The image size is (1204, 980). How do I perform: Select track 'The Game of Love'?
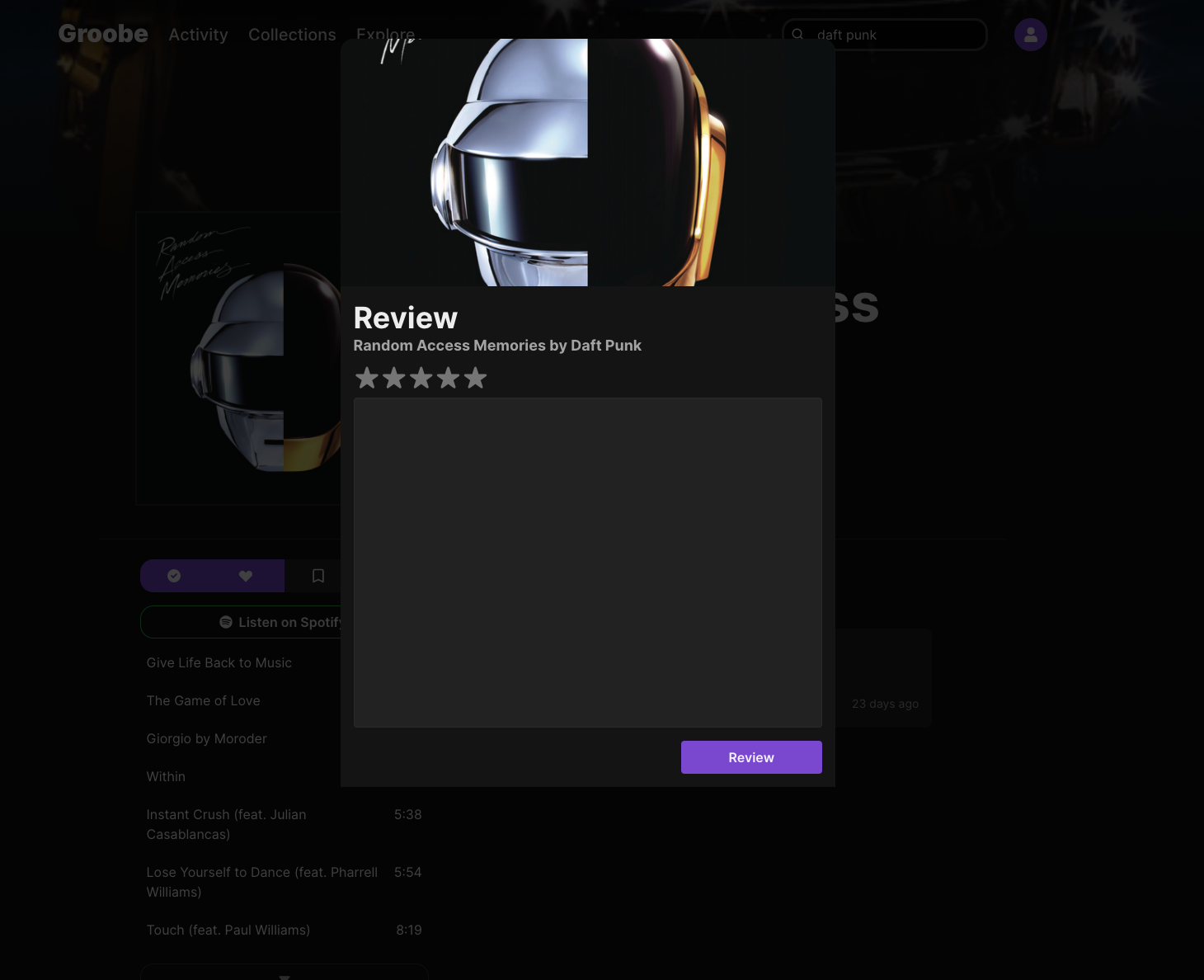tap(204, 701)
